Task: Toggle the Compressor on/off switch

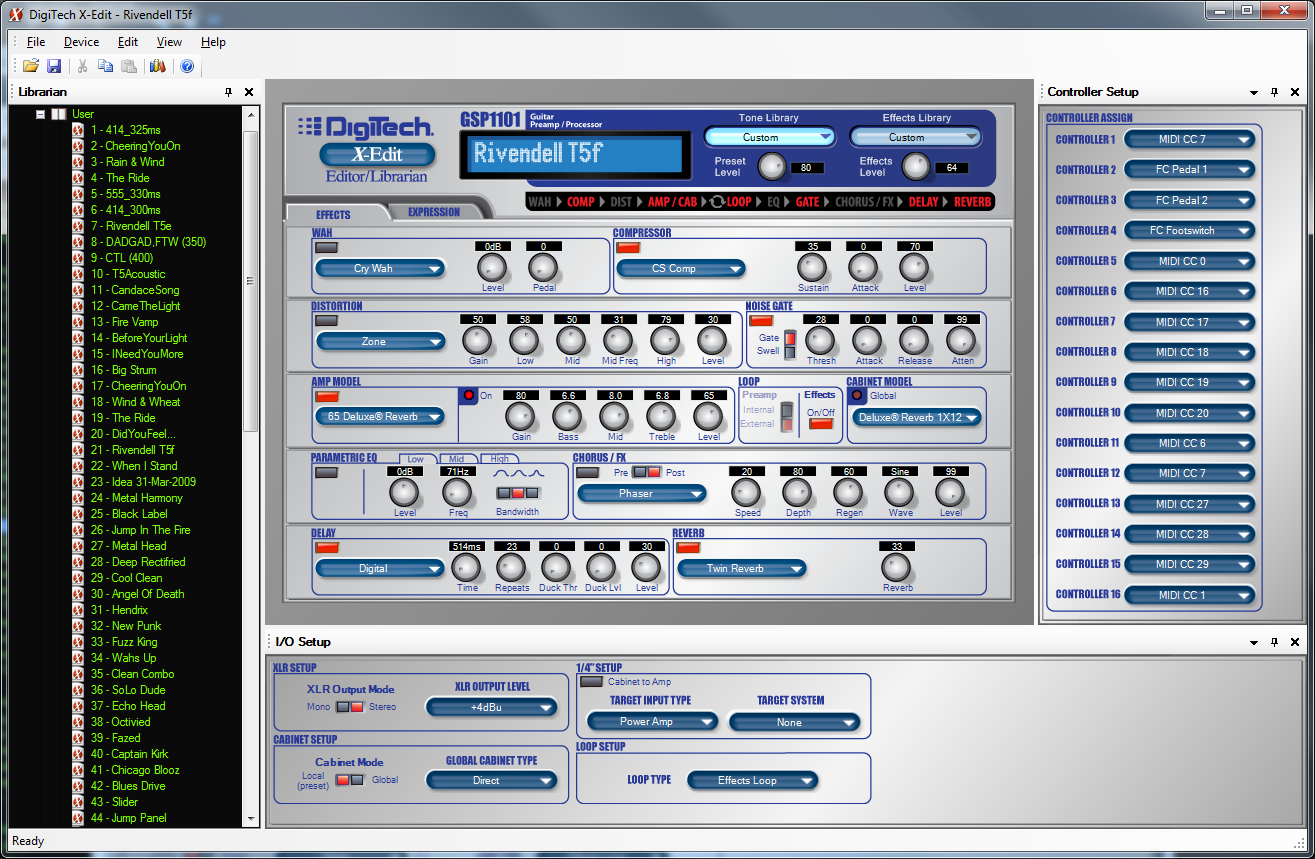Action: pos(628,247)
